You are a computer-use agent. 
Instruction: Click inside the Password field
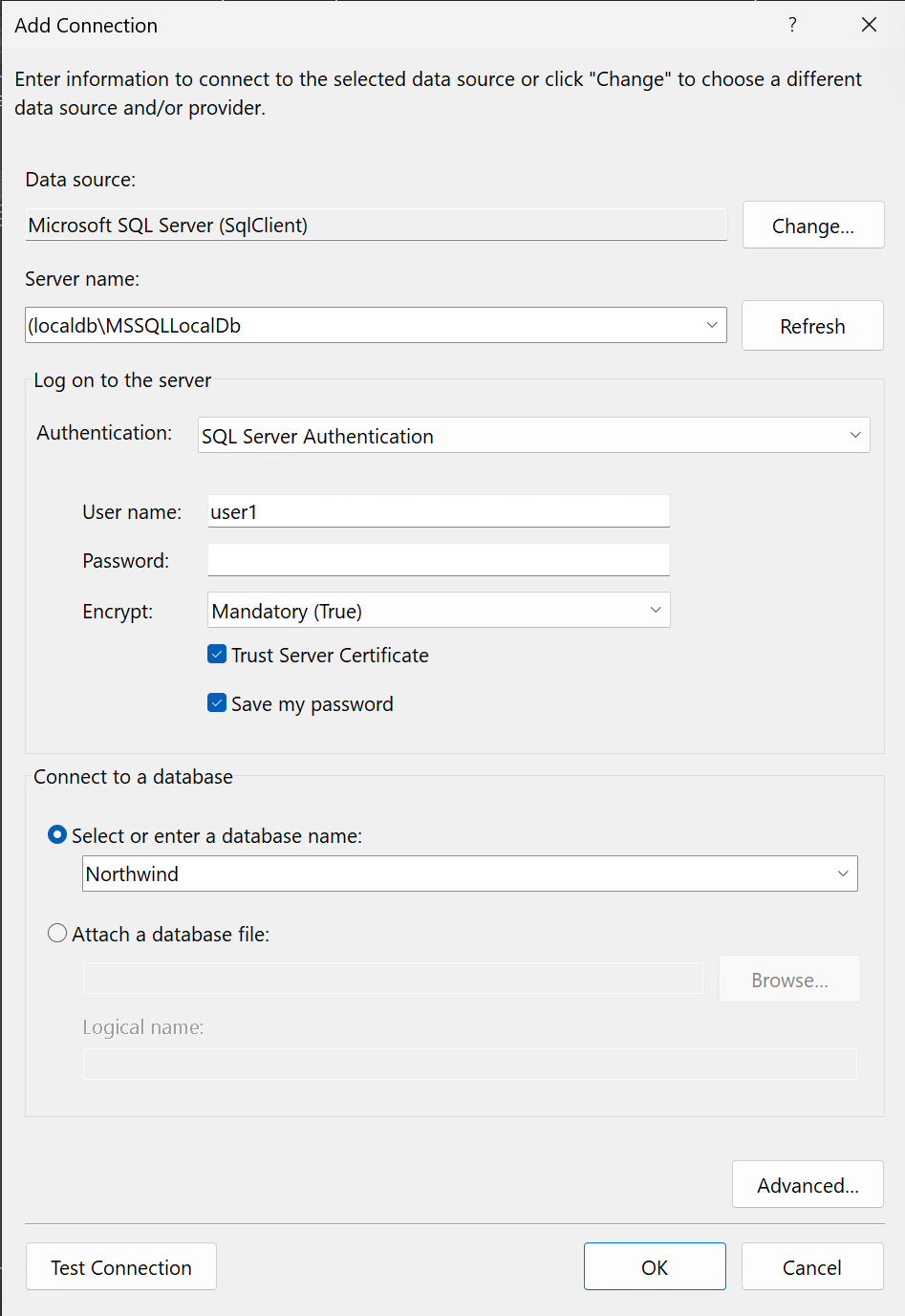438,559
